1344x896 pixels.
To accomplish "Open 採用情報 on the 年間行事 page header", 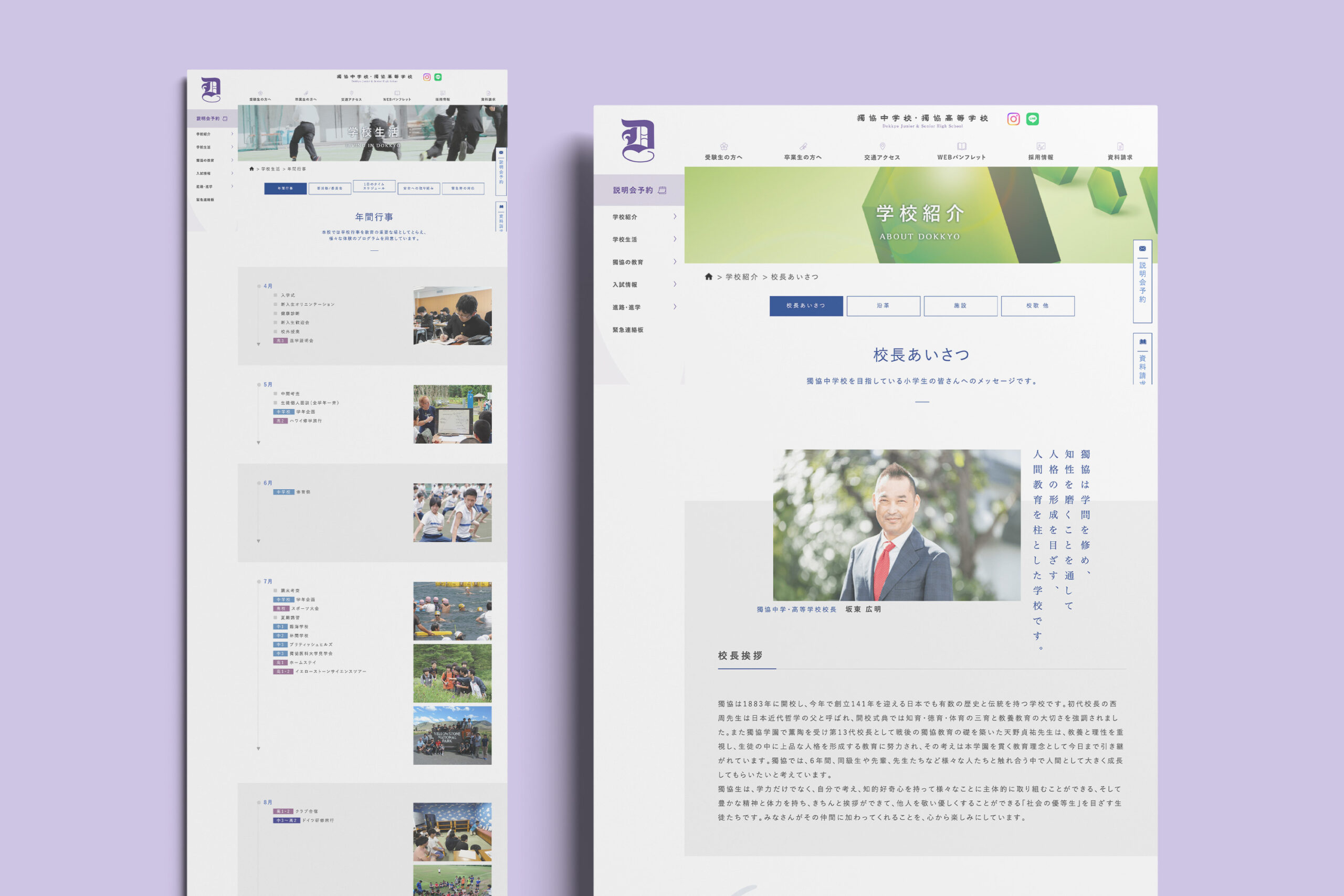I will pyautogui.click(x=443, y=96).
